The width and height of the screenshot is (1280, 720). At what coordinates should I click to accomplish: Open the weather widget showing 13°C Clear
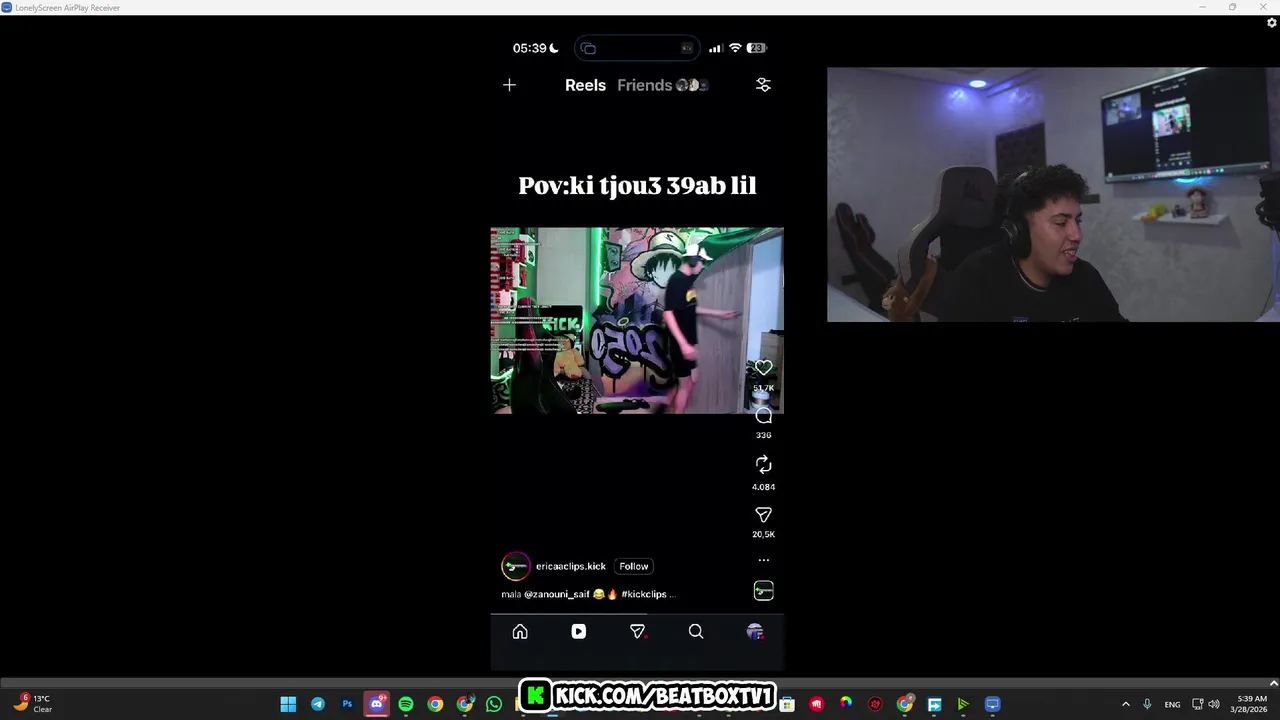pyautogui.click(x=32, y=704)
